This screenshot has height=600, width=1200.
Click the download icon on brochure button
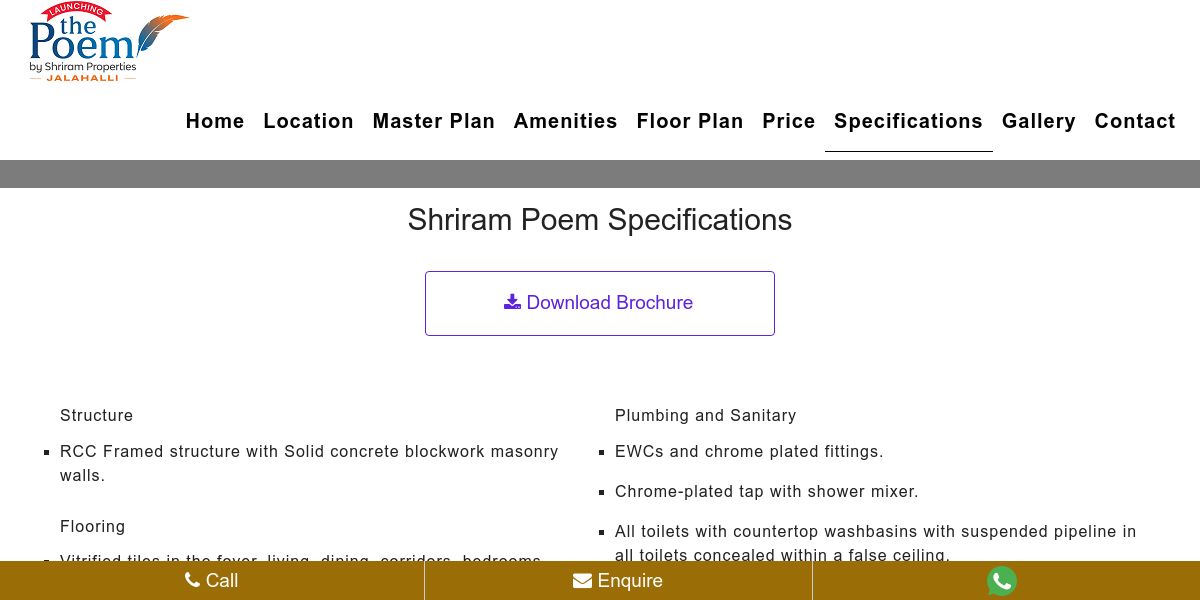coord(512,302)
